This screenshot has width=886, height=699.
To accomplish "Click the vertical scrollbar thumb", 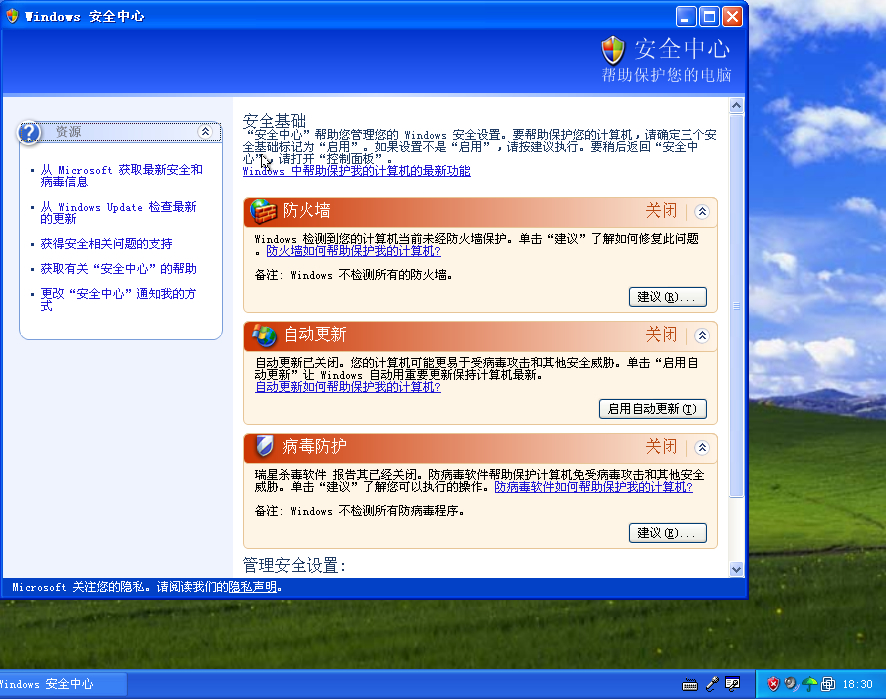I will (x=736, y=306).
